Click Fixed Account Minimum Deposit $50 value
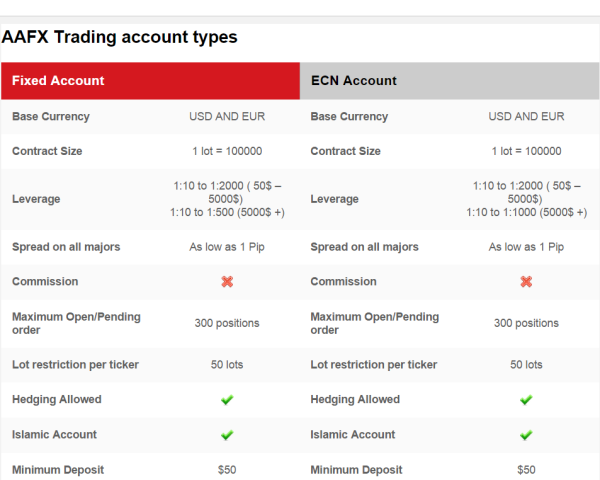600x480 pixels. [227, 470]
